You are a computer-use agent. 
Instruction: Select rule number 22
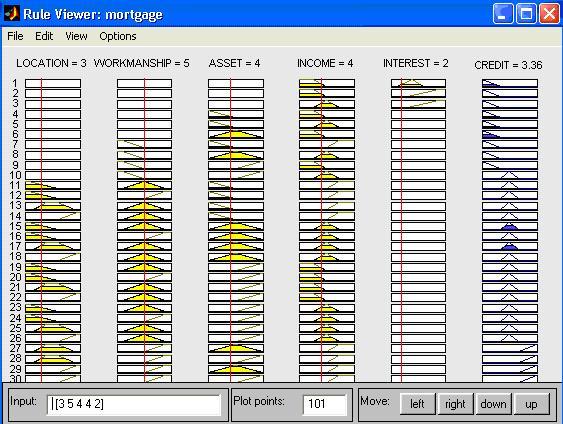click(15, 297)
